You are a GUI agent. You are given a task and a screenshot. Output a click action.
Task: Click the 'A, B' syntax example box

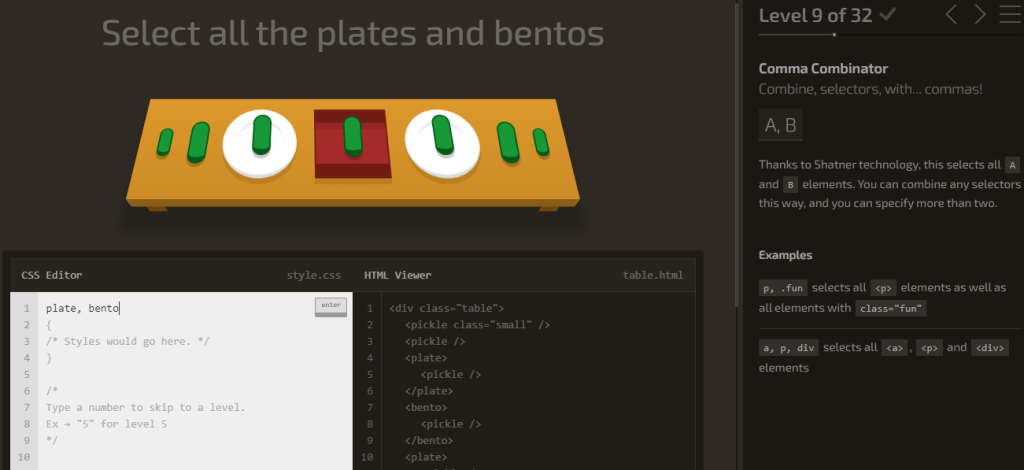tap(780, 125)
